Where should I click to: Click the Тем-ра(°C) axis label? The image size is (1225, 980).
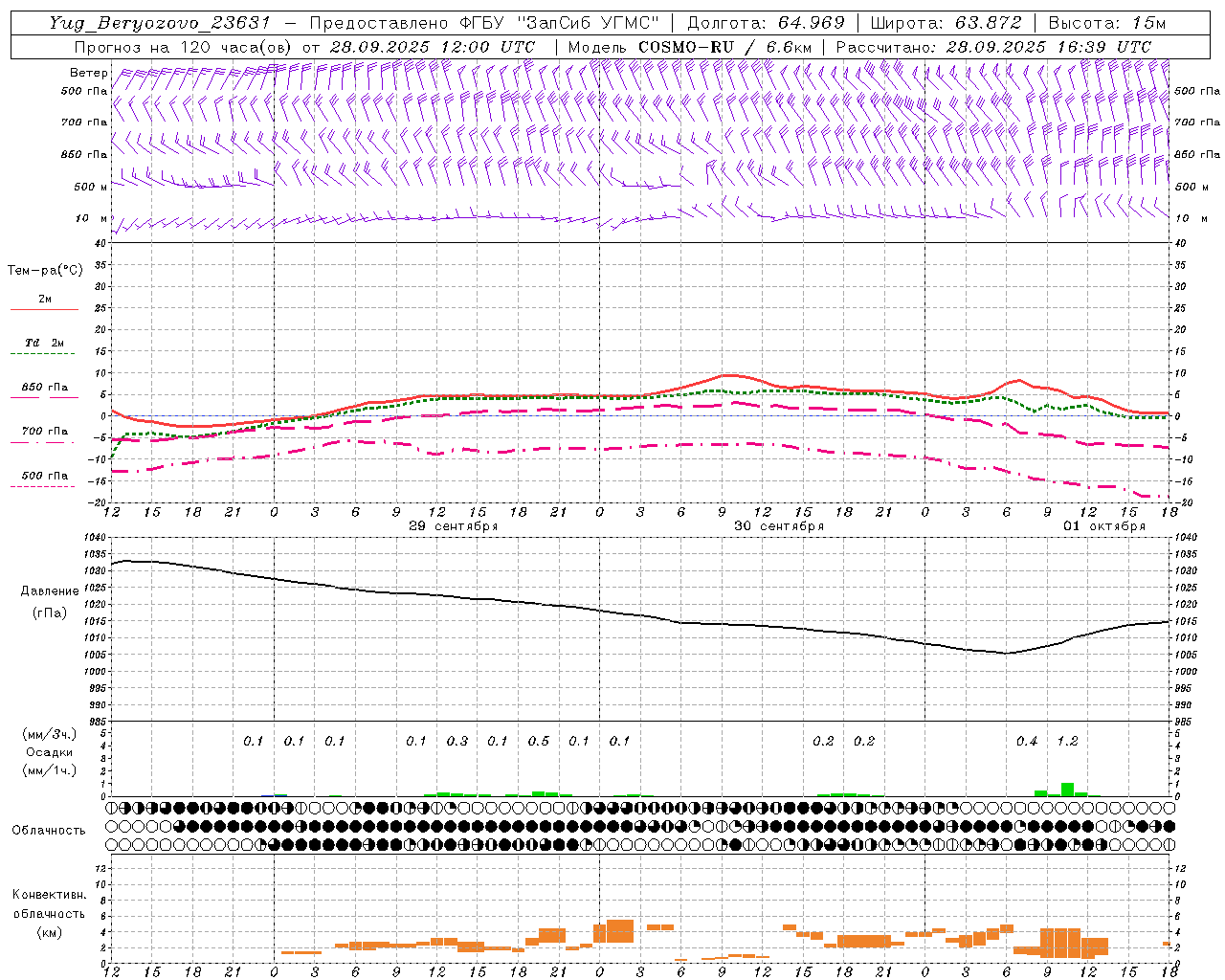tap(45, 271)
